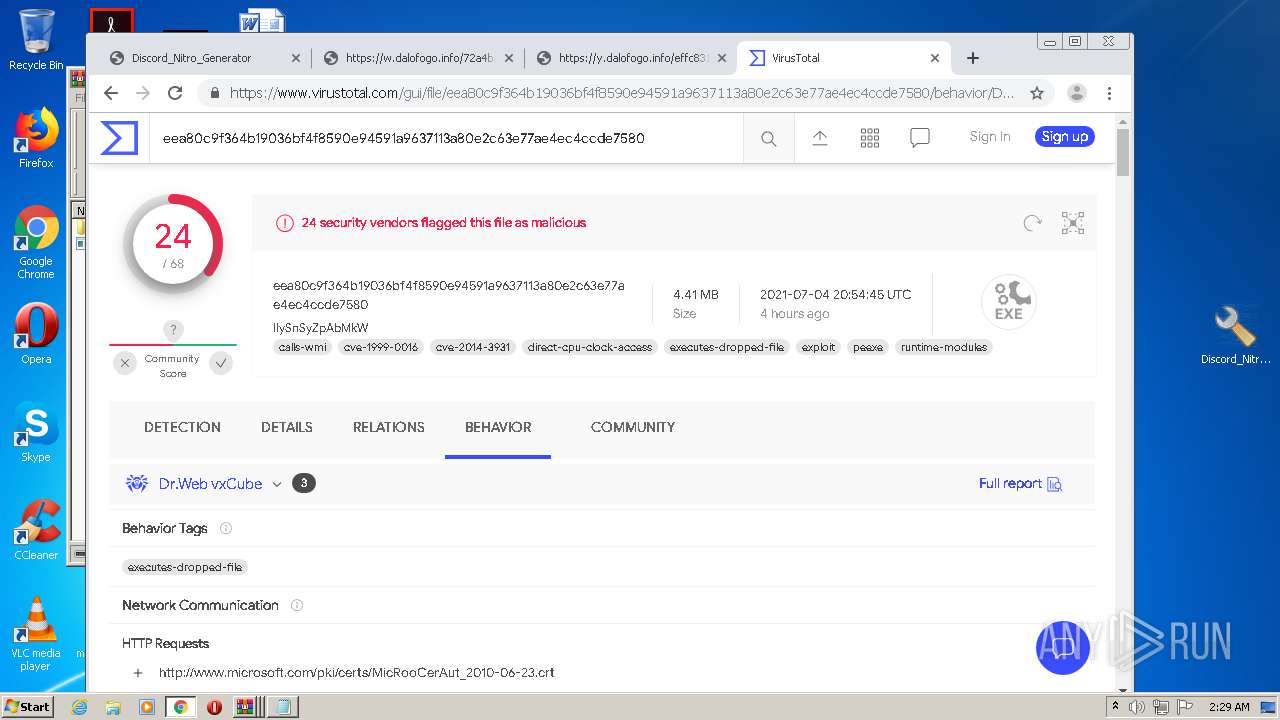Switch to the COMMUNITY tab
This screenshot has height=720, width=1280.
tap(633, 427)
